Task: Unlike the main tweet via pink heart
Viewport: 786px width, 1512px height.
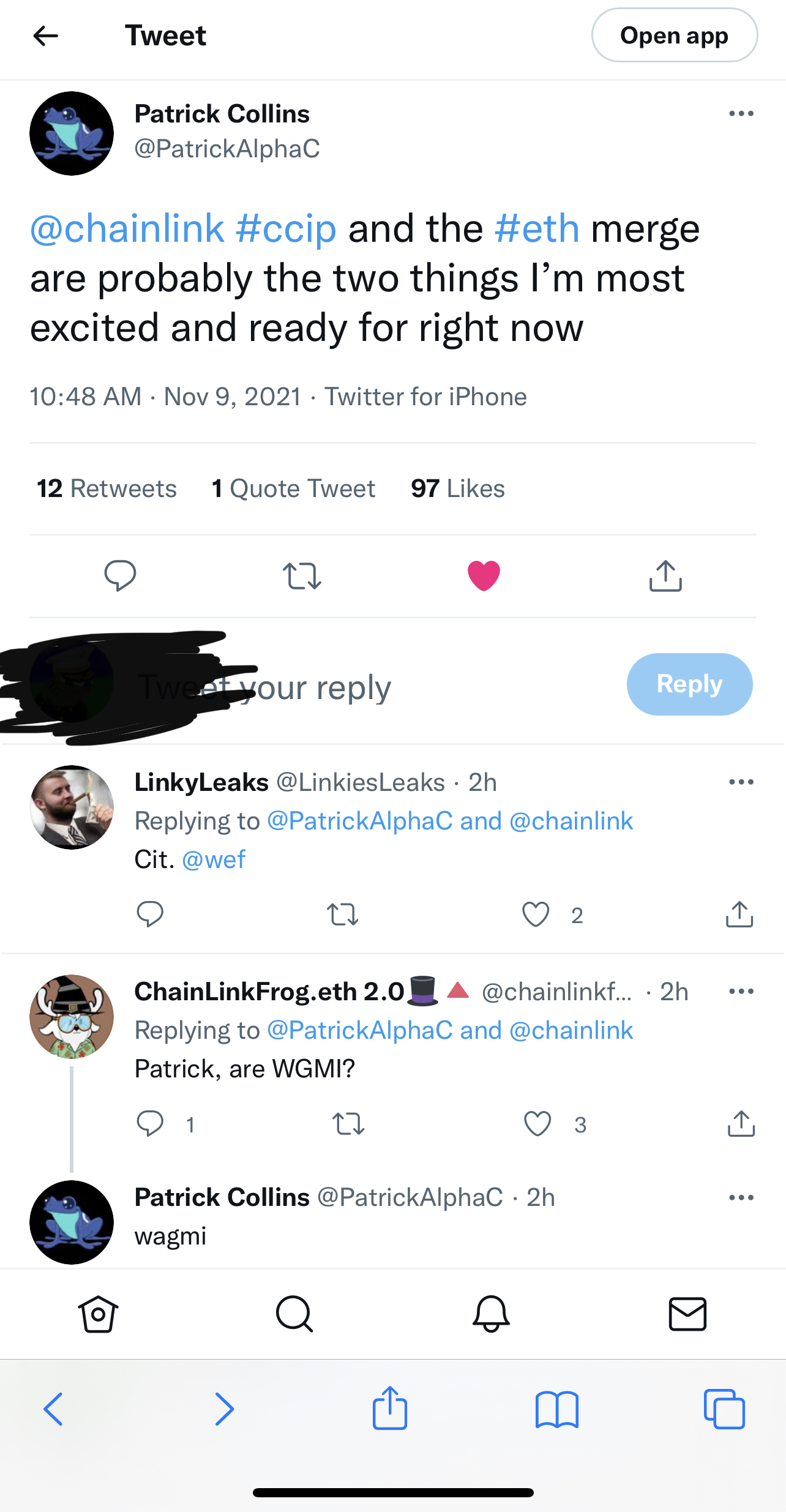Action: tap(484, 575)
